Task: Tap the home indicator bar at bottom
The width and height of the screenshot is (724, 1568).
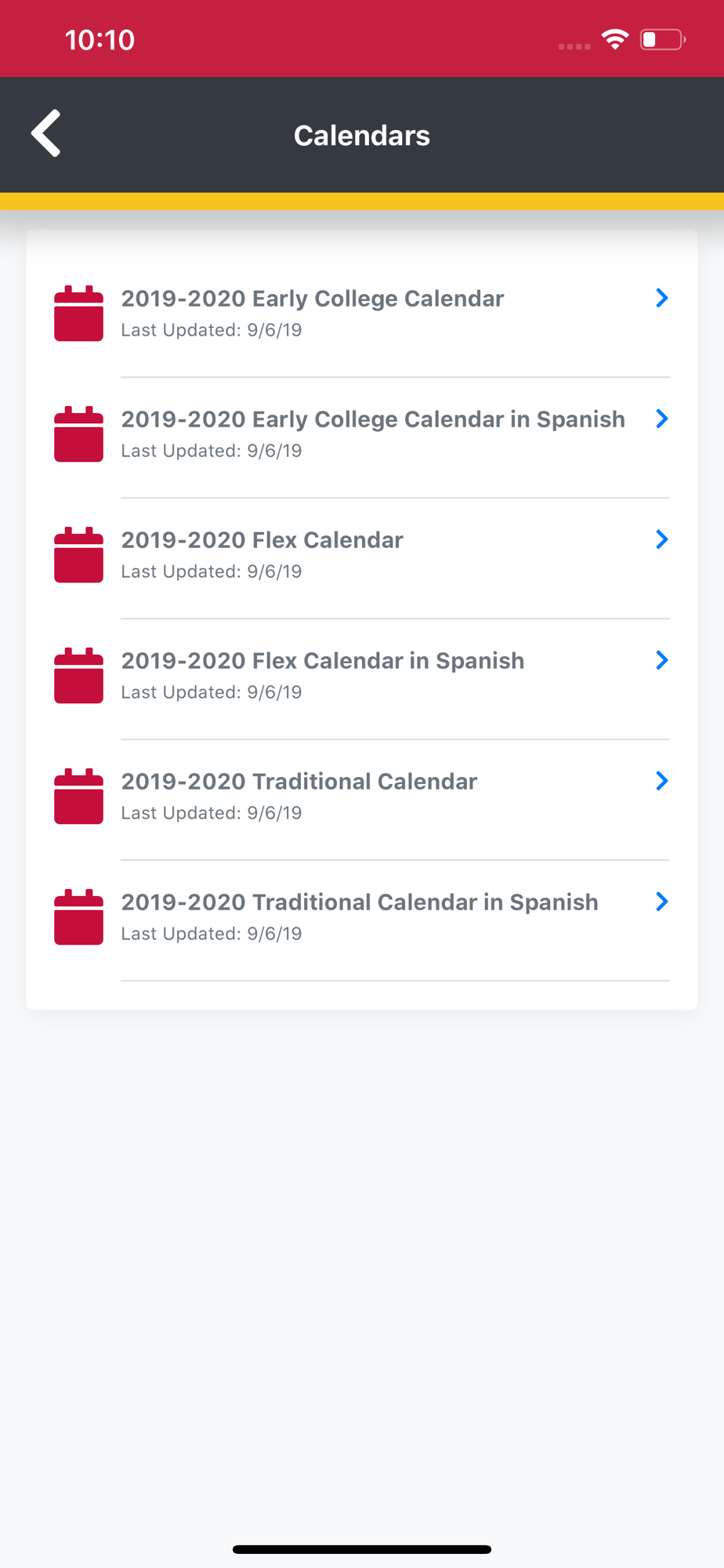Action: (x=362, y=1549)
